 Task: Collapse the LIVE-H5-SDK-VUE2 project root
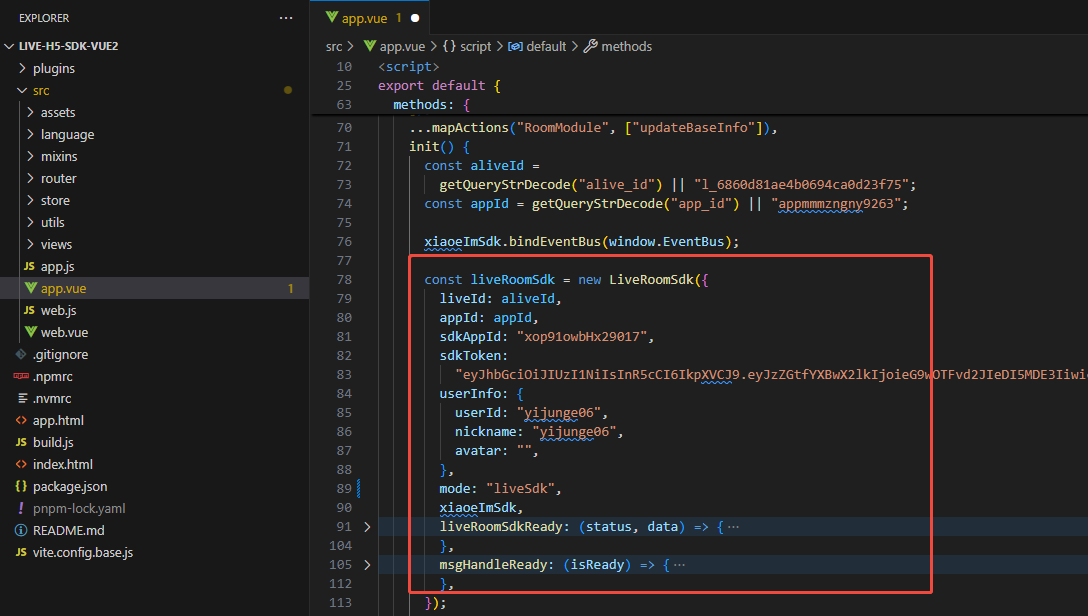(10, 46)
